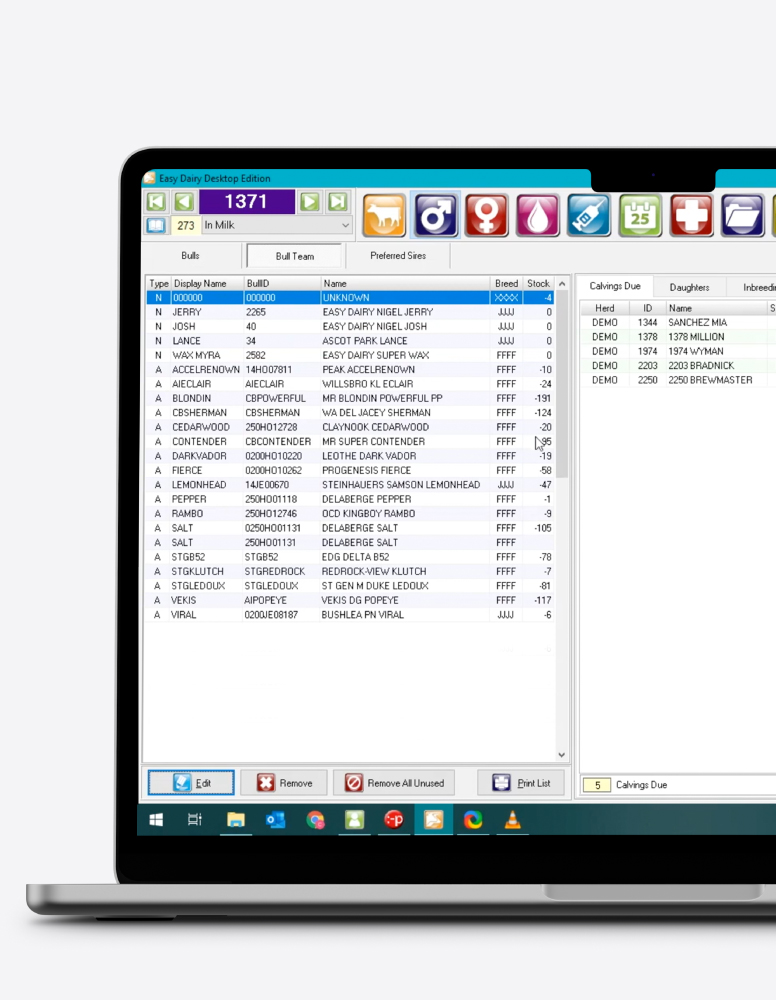Select BUSHLEA PN VIRAL row
This screenshot has height=1000, width=776.
(x=350, y=615)
